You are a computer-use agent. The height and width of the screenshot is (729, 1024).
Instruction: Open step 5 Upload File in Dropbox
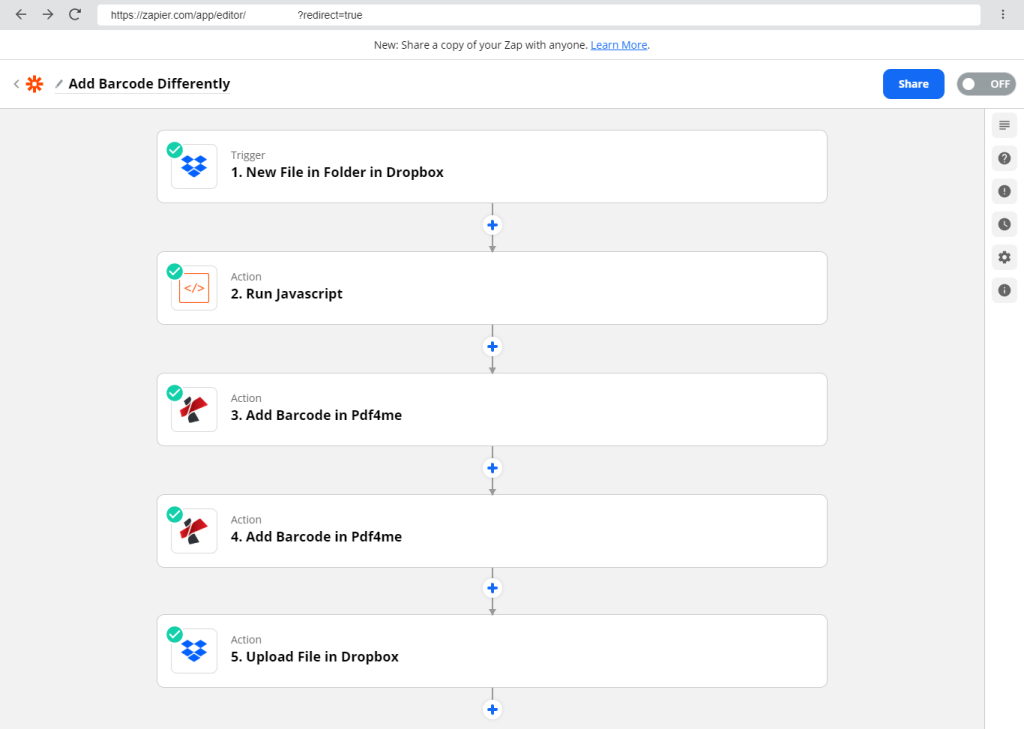tap(492, 651)
